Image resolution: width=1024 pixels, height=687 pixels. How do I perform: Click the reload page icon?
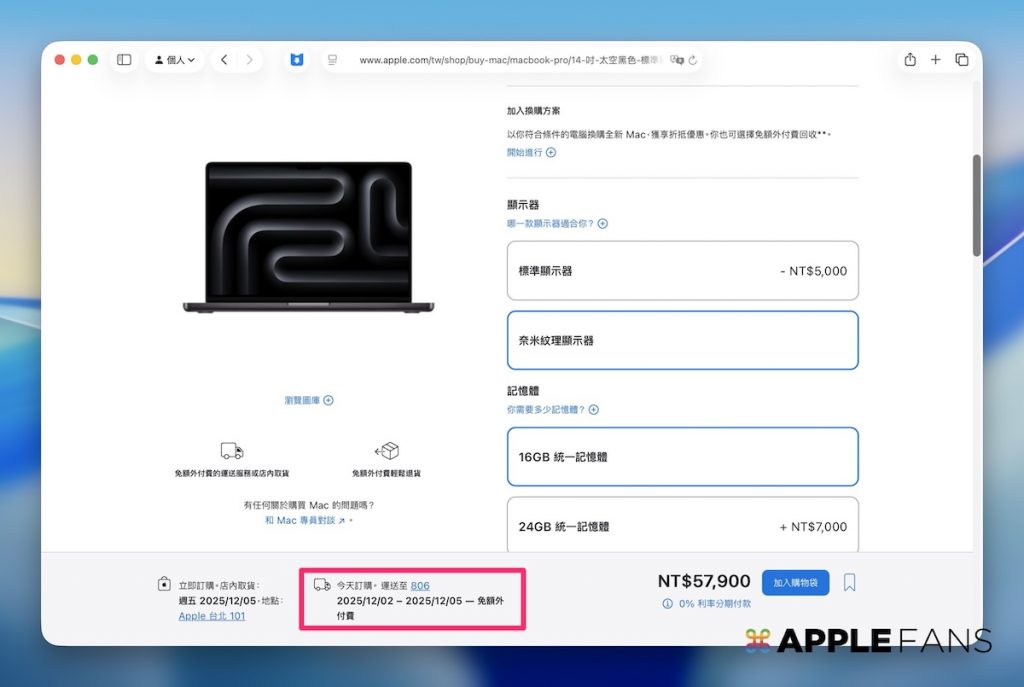point(693,60)
